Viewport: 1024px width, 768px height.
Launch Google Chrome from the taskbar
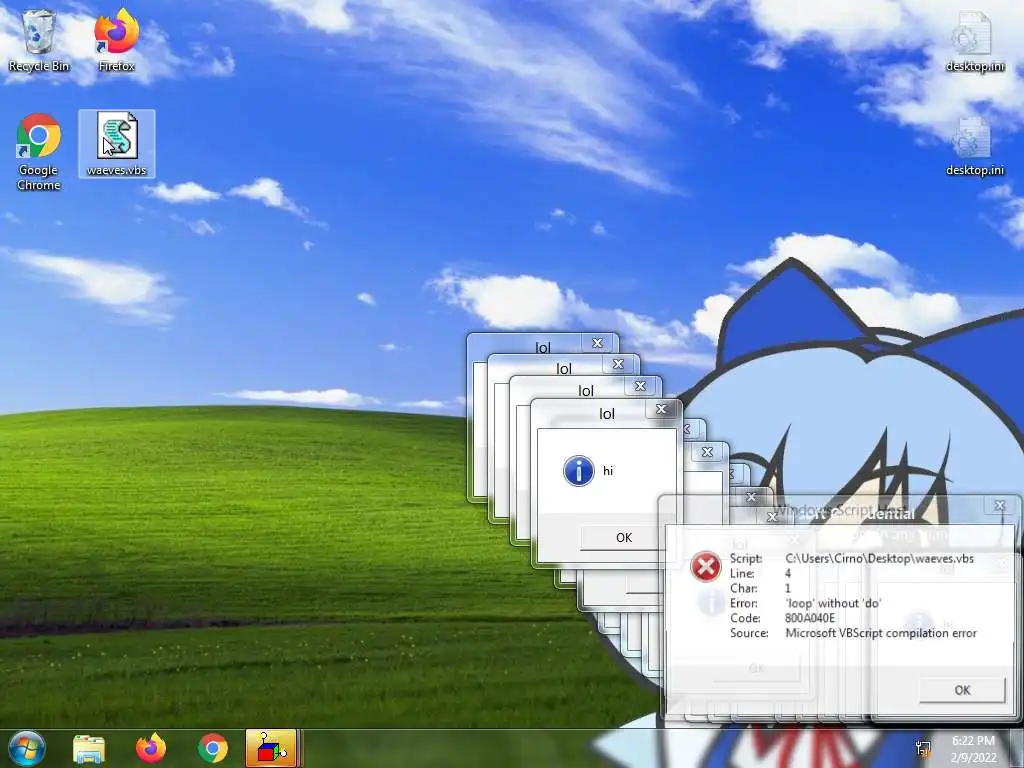point(213,748)
